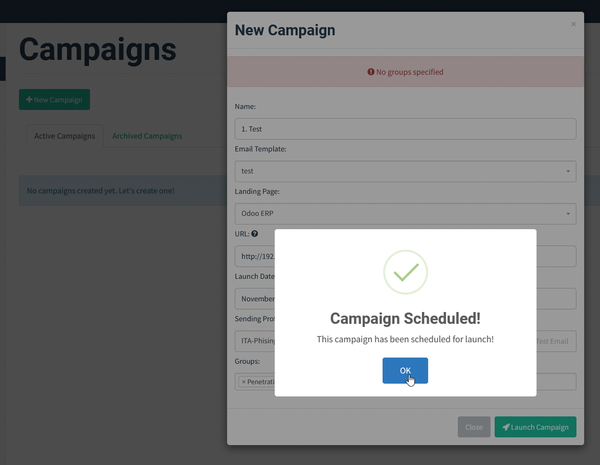
Task: Click the New Campaign green button
Action: (x=54, y=100)
